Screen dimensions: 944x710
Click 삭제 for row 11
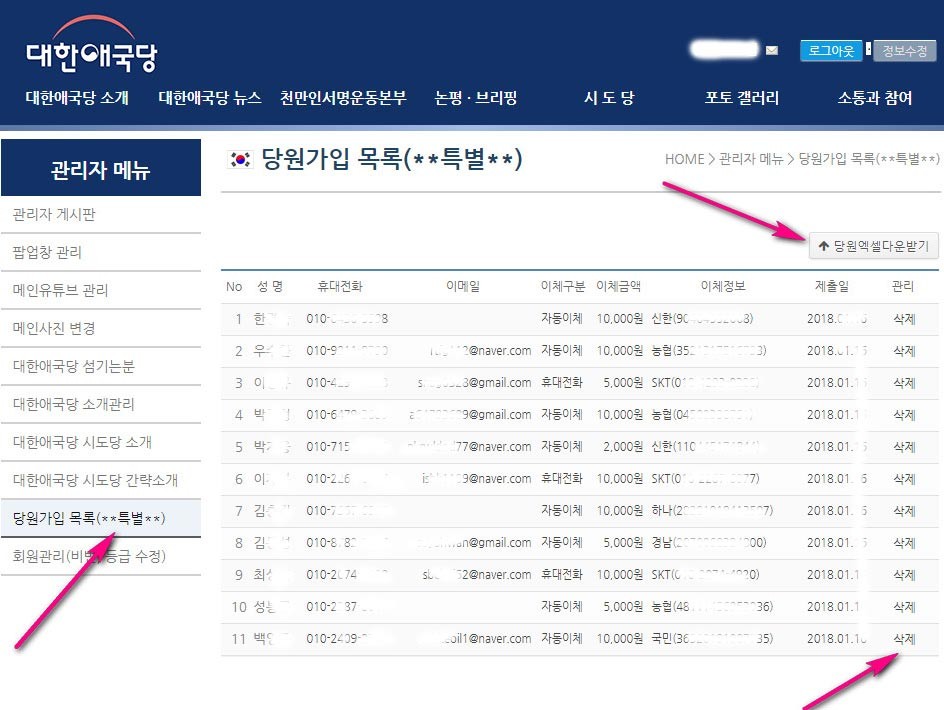coord(903,639)
